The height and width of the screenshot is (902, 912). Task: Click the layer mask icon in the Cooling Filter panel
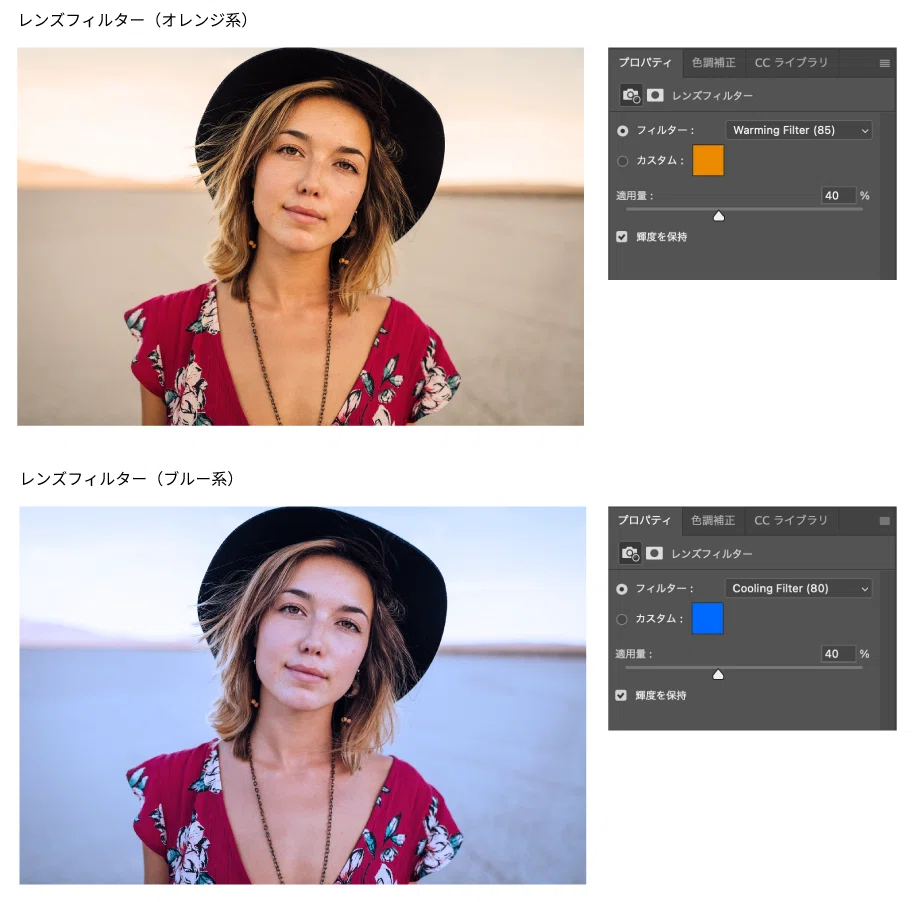tap(654, 553)
